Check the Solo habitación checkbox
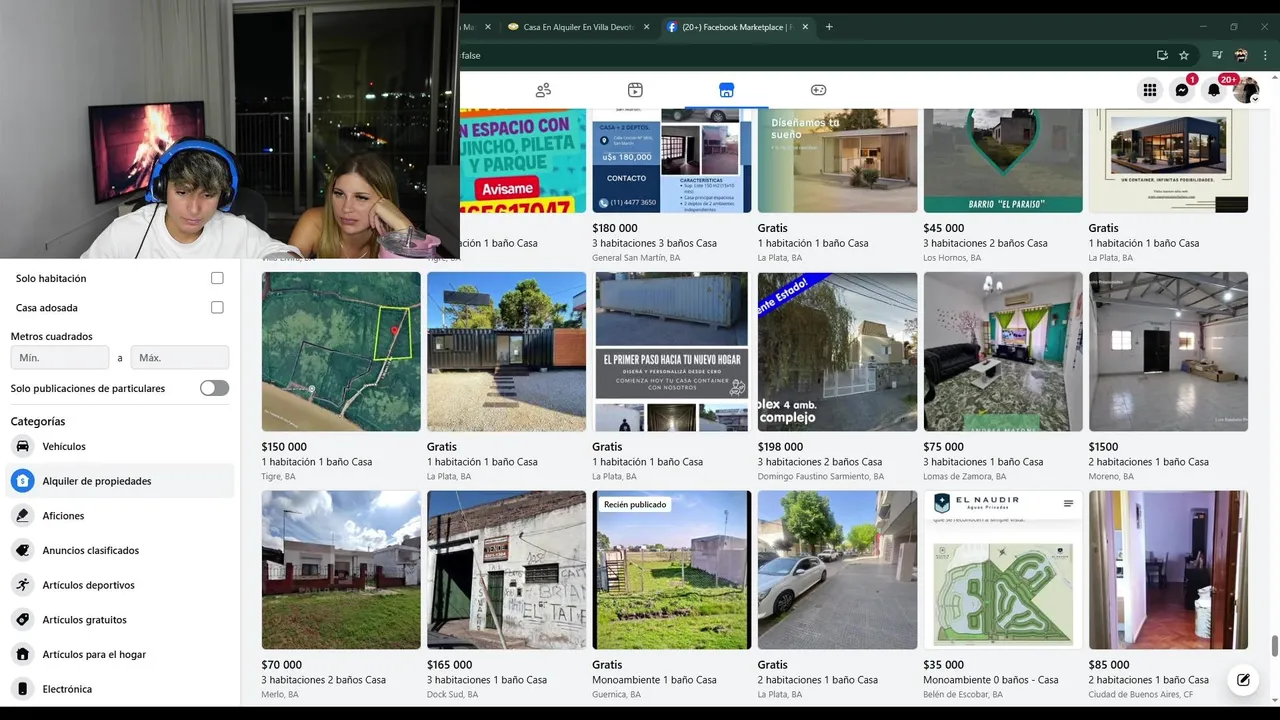The width and height of the screenshot is (1280, 720). click(x=217, y=278)
